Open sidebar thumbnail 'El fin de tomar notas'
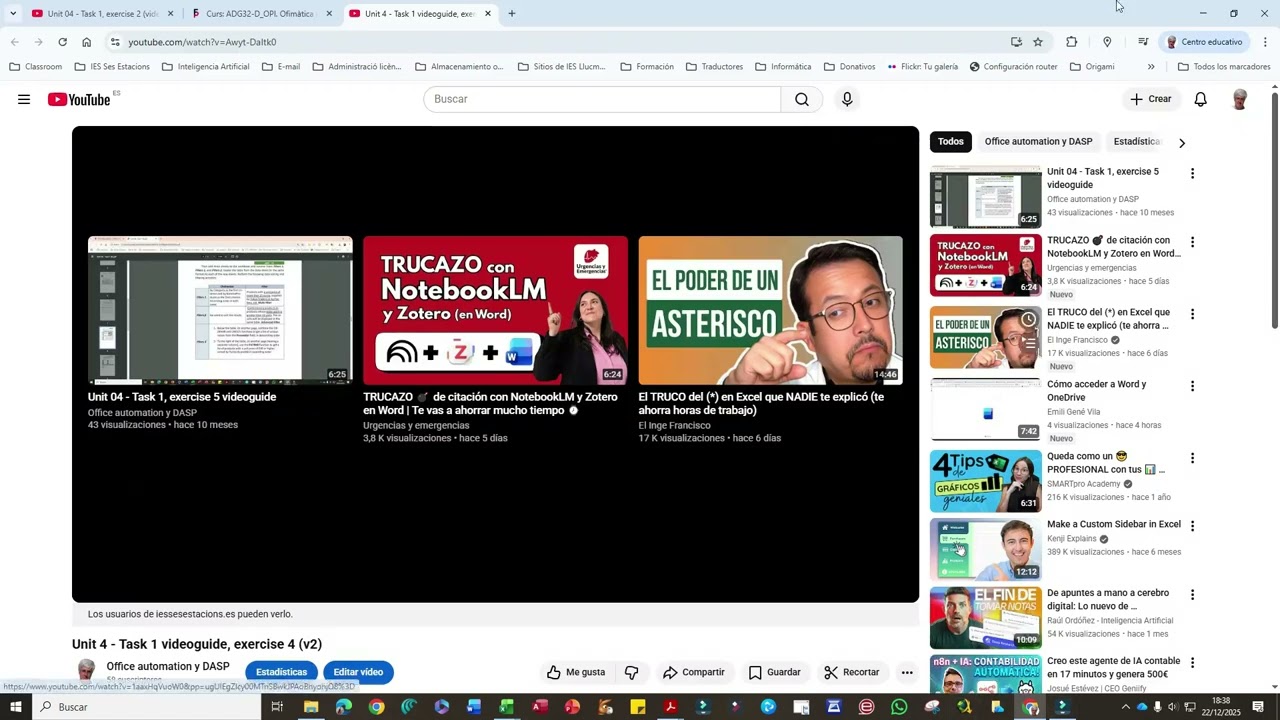This screenshot has height=720, width=1280. [986, 618]
